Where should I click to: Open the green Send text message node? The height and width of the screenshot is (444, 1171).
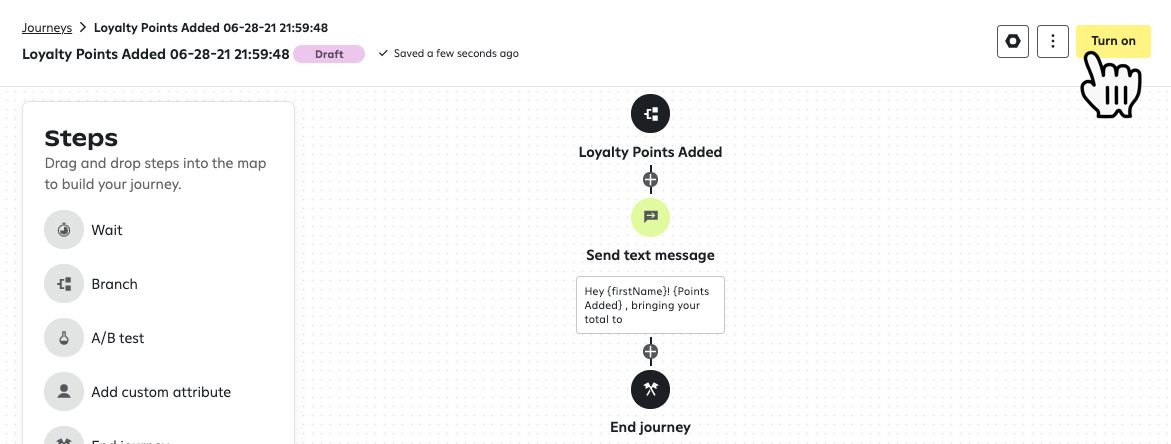coord(650,216)
